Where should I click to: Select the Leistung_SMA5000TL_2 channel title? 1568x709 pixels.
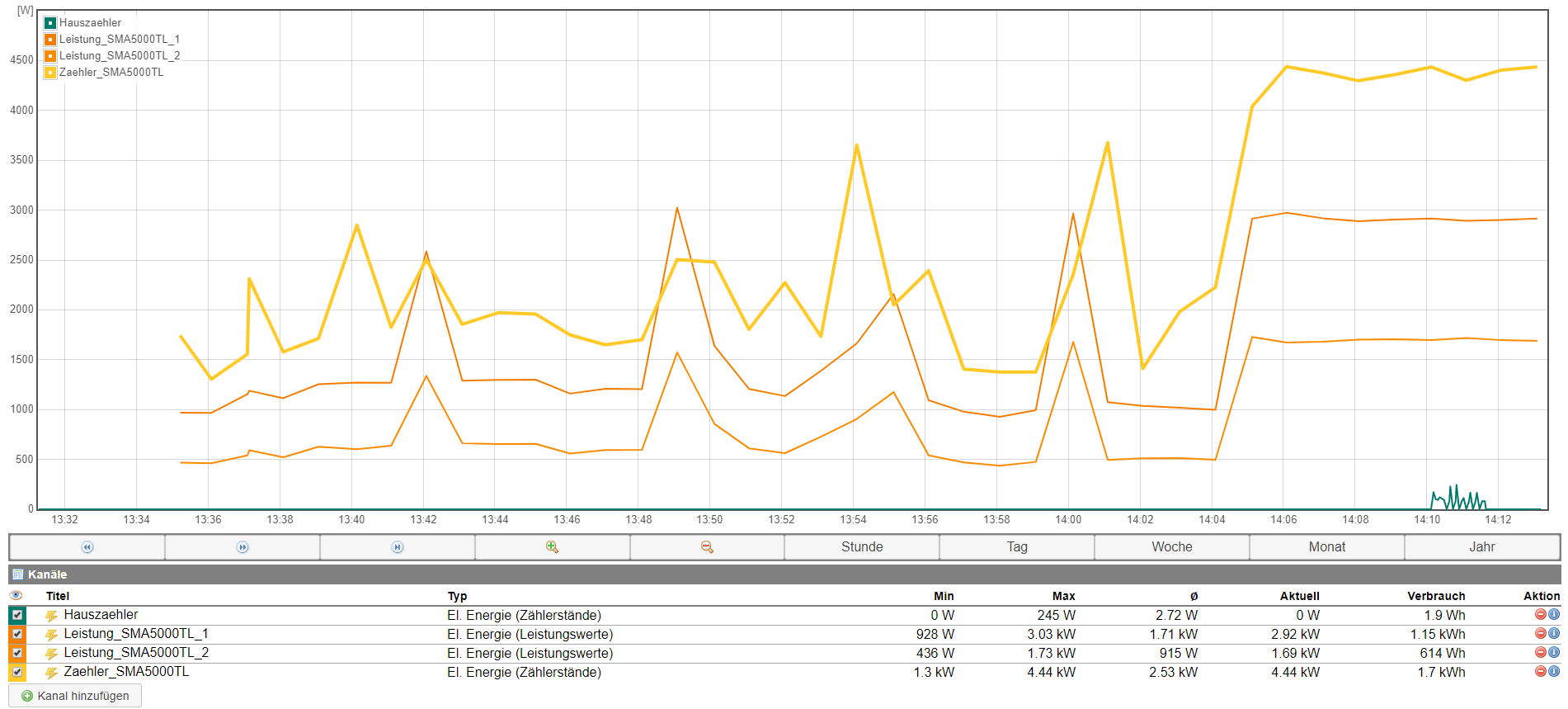click(x=136, y=653)
